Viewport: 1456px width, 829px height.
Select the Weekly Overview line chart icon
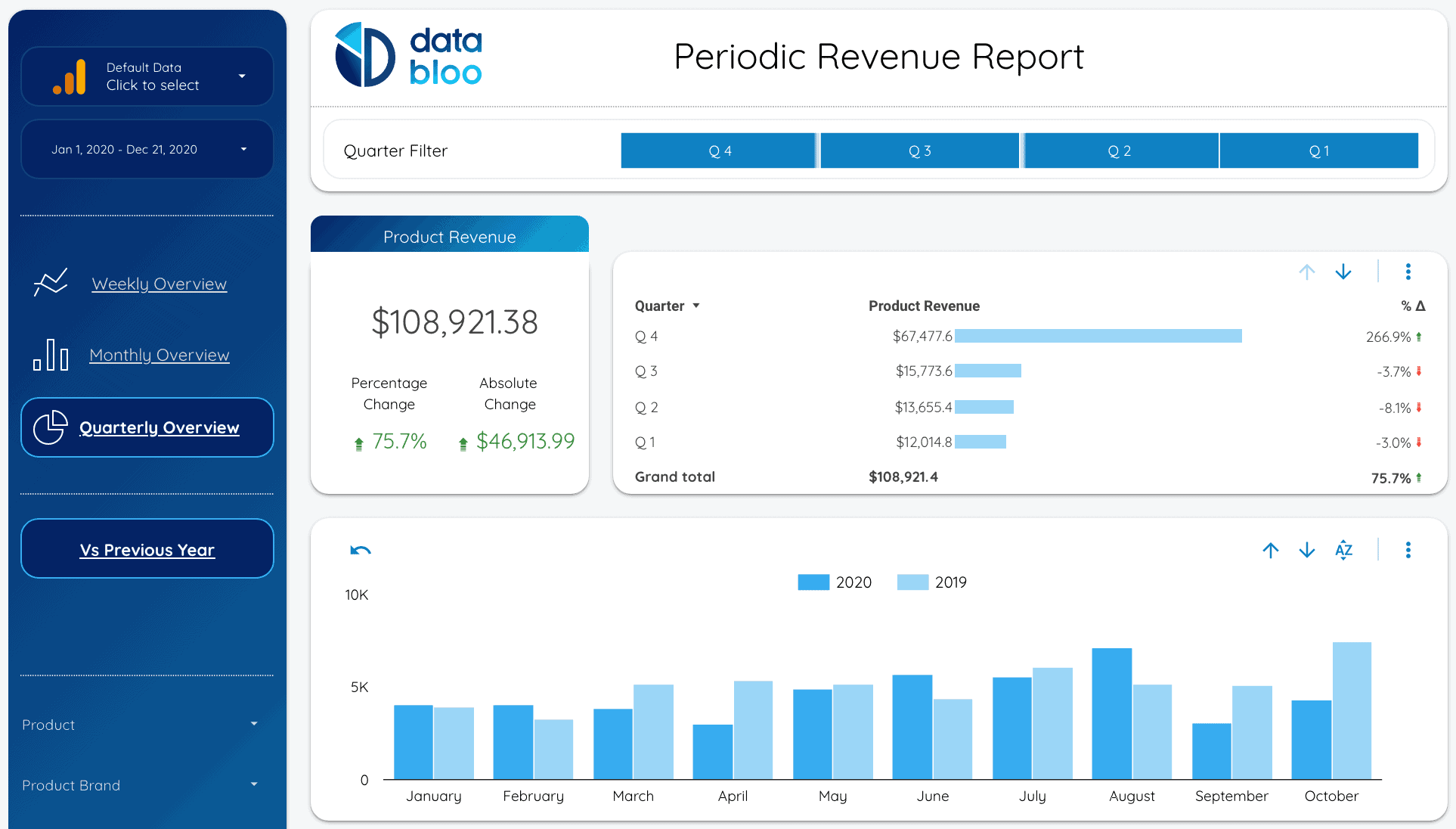tap(50, 281)
